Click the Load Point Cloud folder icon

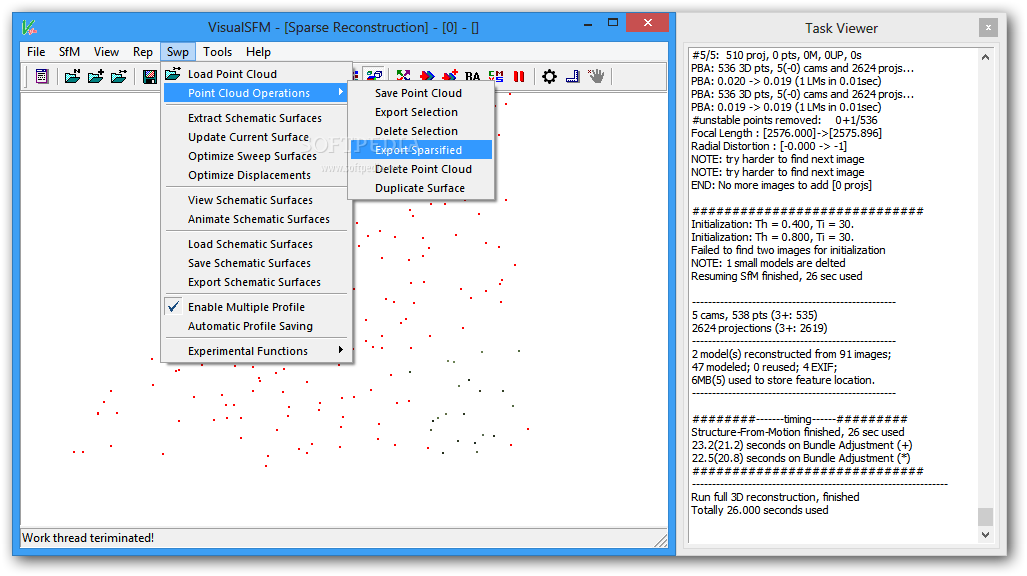tap(173, 73)
